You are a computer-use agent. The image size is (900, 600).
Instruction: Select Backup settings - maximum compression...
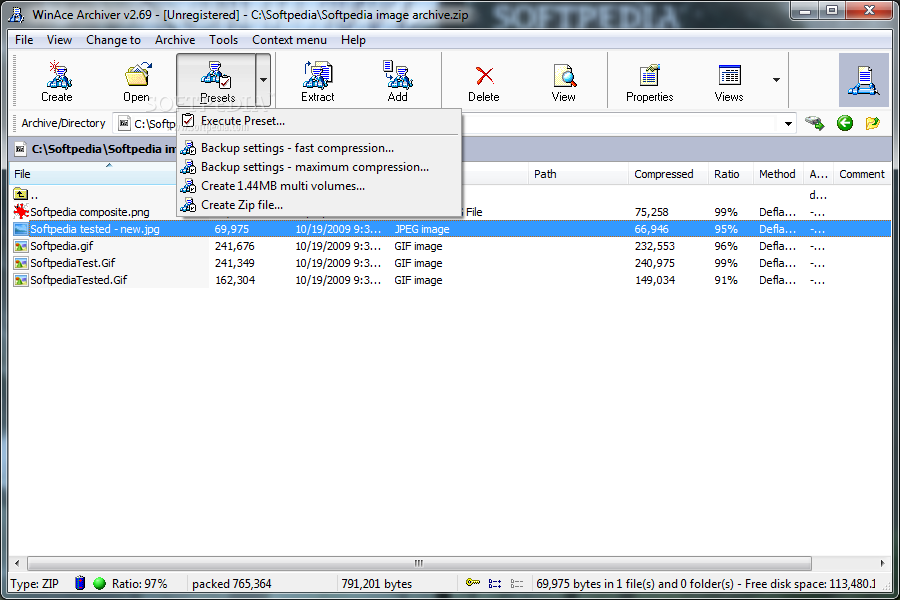319,167
